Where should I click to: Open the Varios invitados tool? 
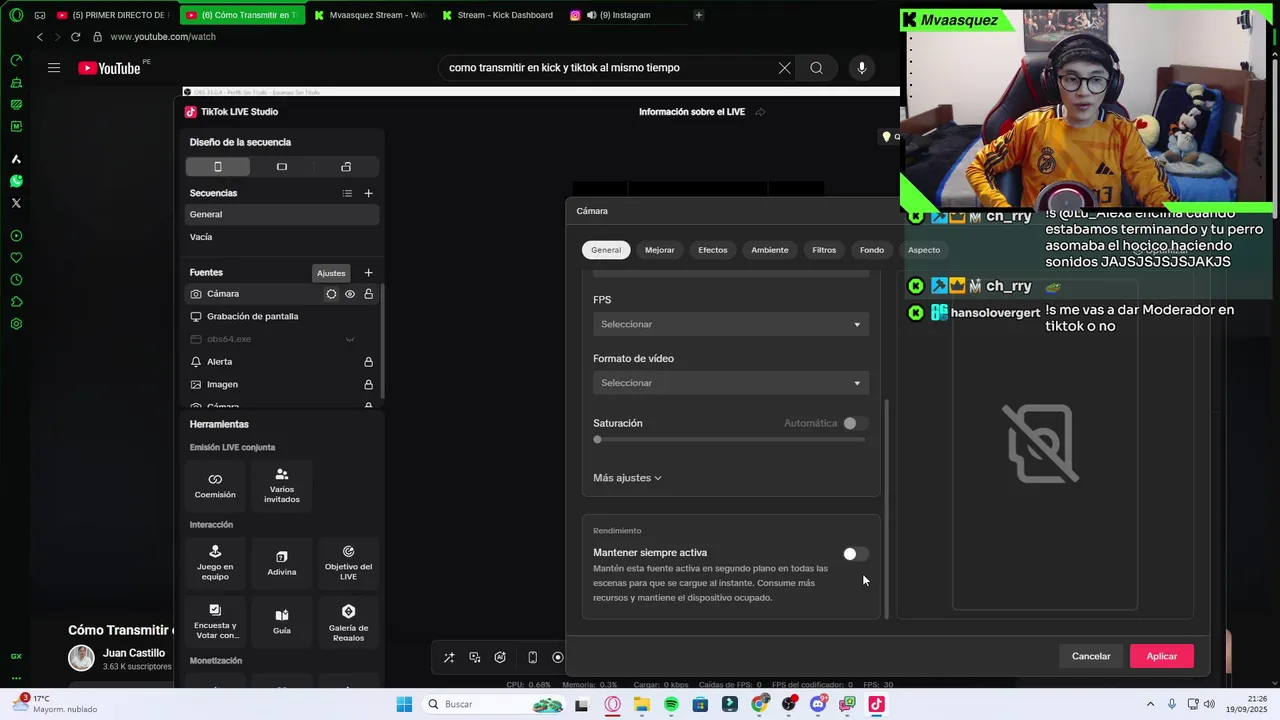(x=282, y=485)
